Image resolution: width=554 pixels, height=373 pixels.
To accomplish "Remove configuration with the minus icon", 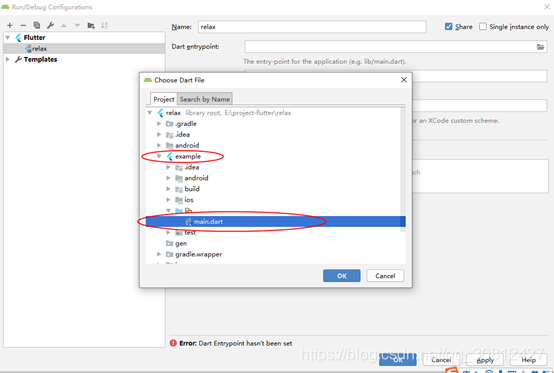I will coord(23,25).
